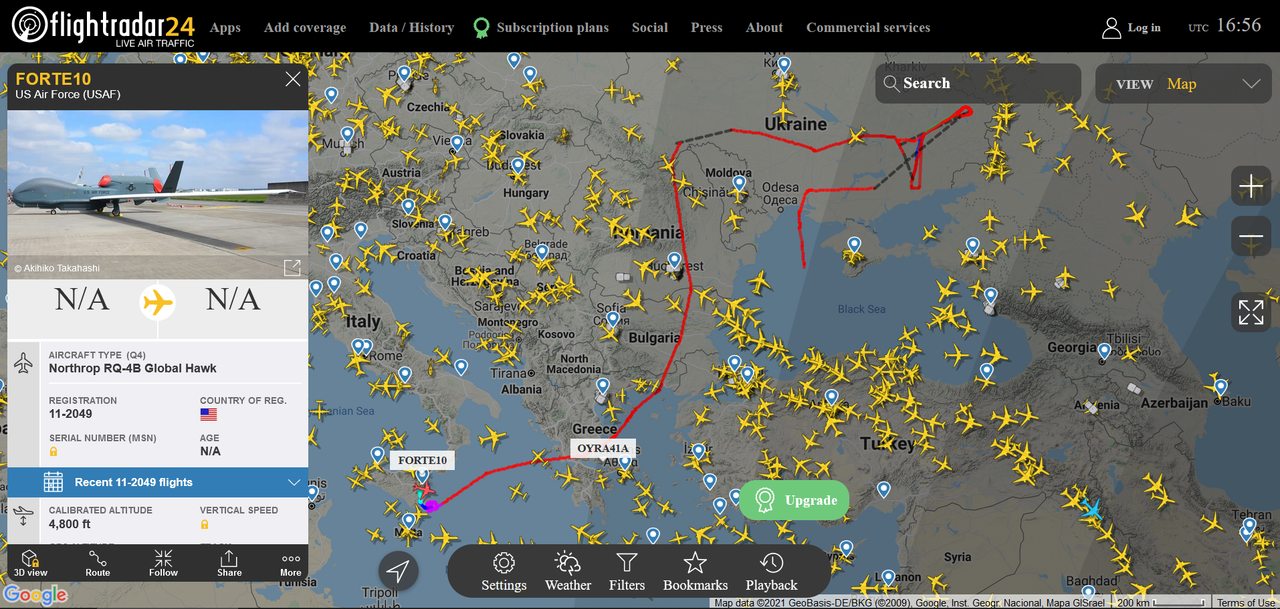Open the Subscription plans menu item

(x=541, y=27)
